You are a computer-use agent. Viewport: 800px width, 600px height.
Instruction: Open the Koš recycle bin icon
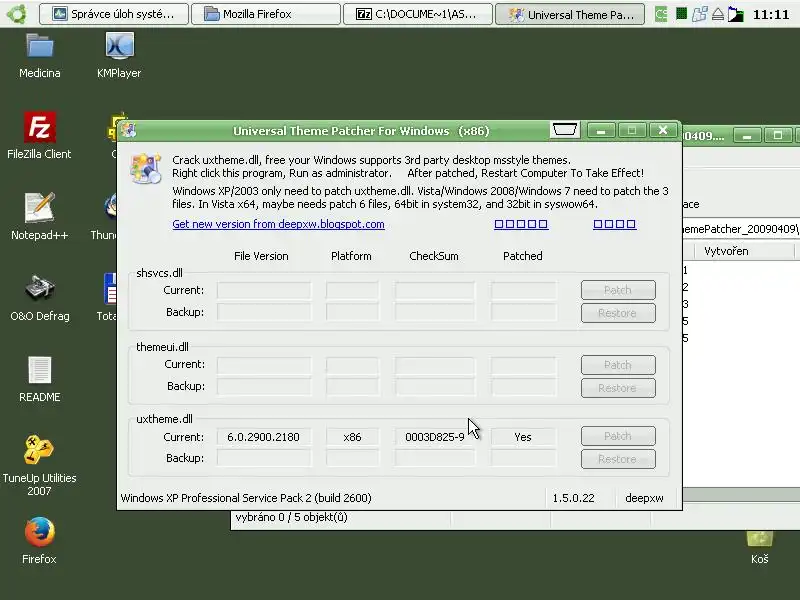[760, 547]
